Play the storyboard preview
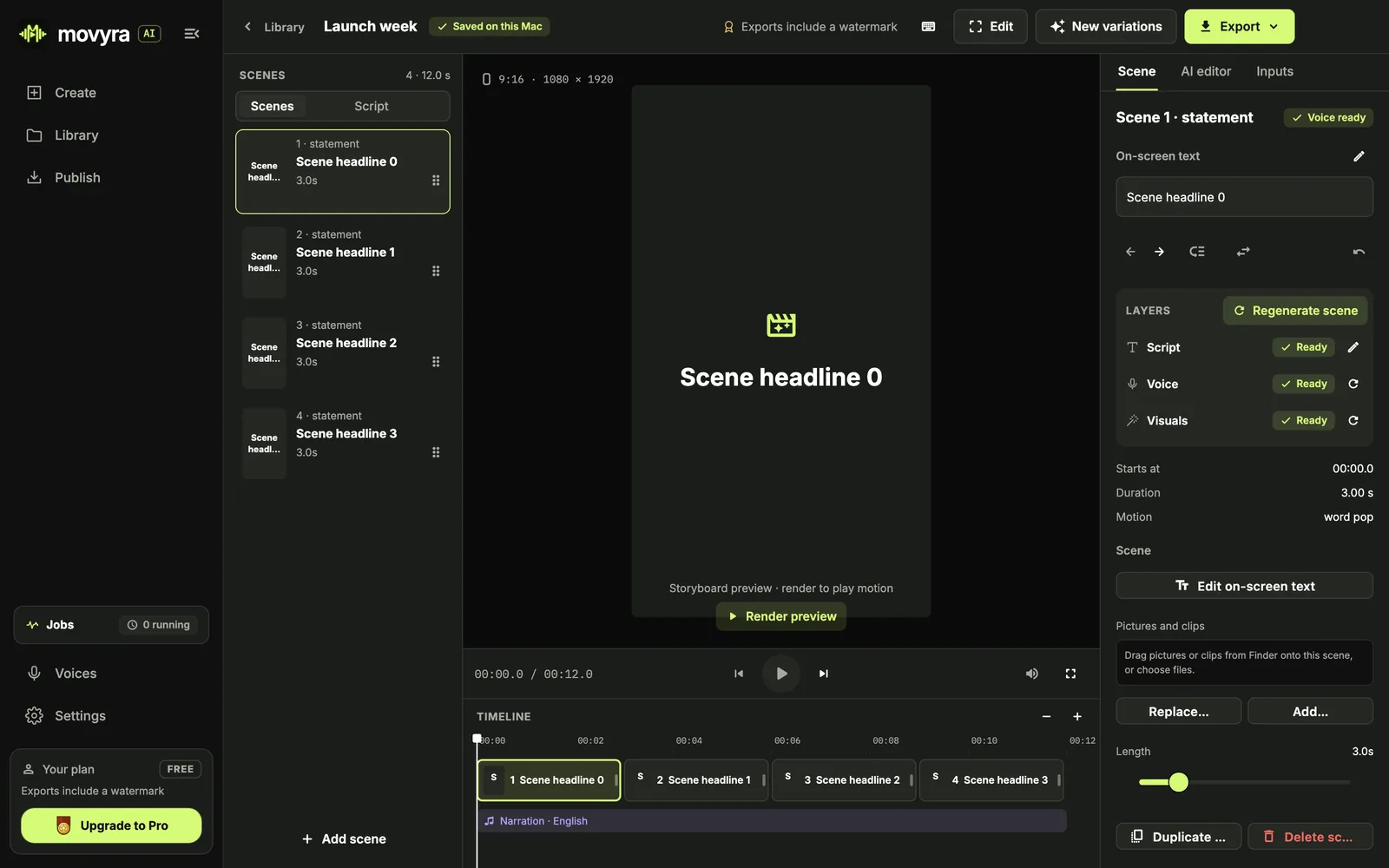The width and height of the screenshot is (1389, 868). pos(781,674)
